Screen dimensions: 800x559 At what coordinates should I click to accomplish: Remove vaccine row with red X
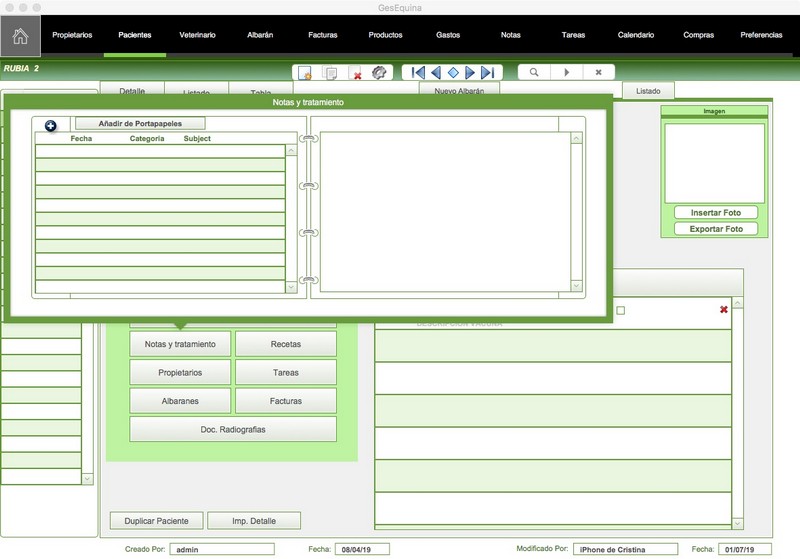click(x=724, y=310)
